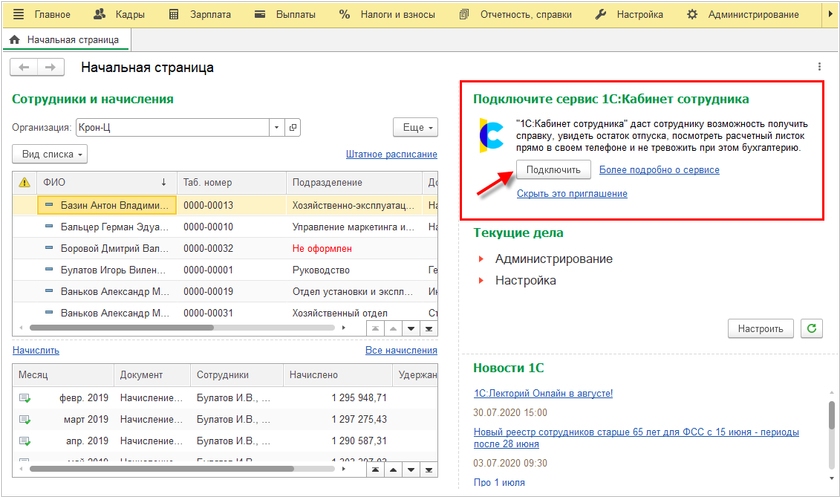Open news about Новый реестр сотрудников
The width and height of the screenshot is (840, 497).
click(x=636, y=438)
